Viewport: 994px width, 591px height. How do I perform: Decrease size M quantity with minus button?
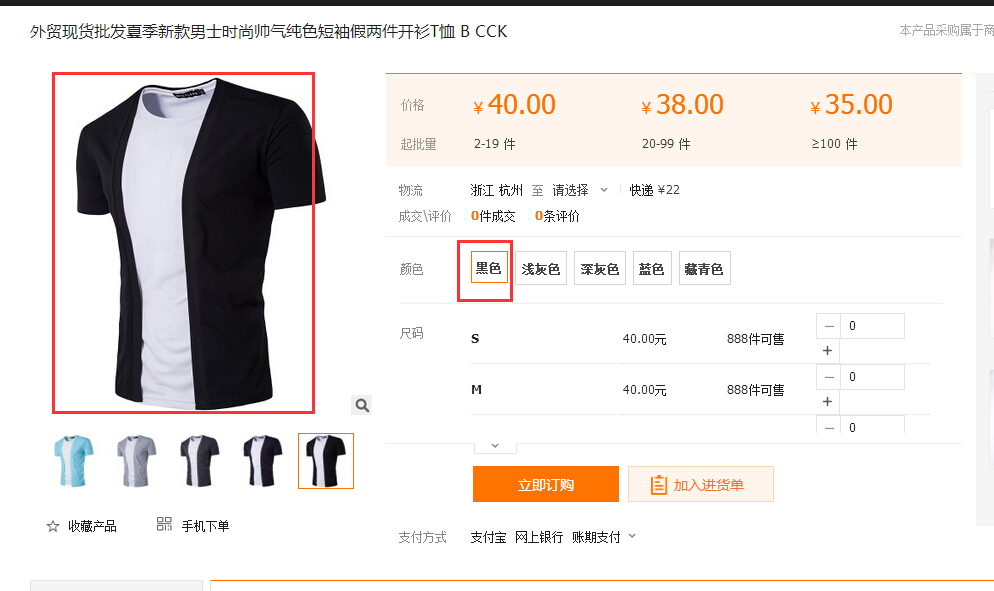point(829,377)
